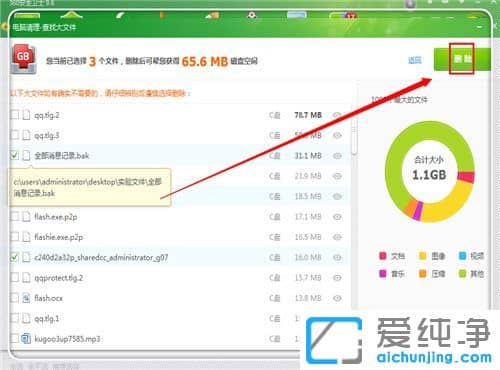Click the C盘 label in the flash.ocx row
This screenshot has height=370, width=500.
[x=275, y=298]
